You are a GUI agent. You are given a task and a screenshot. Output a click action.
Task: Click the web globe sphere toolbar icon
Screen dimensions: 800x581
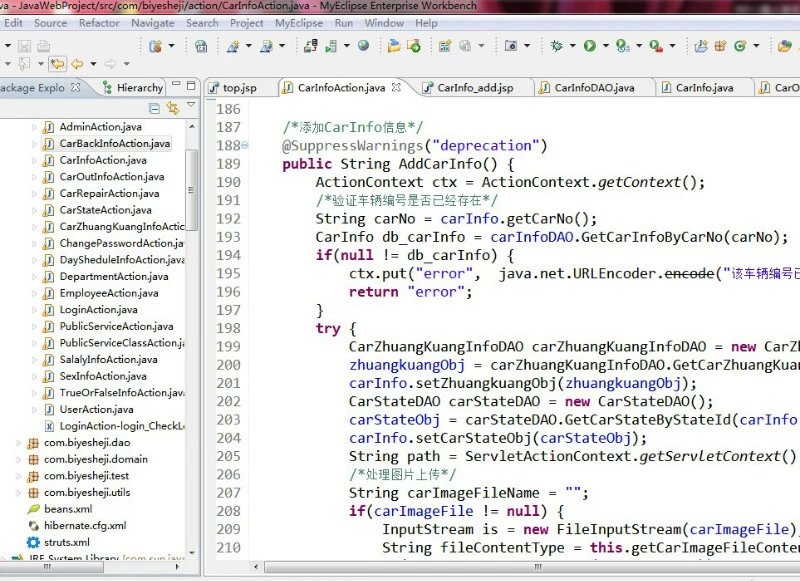(x=363, y=46)
